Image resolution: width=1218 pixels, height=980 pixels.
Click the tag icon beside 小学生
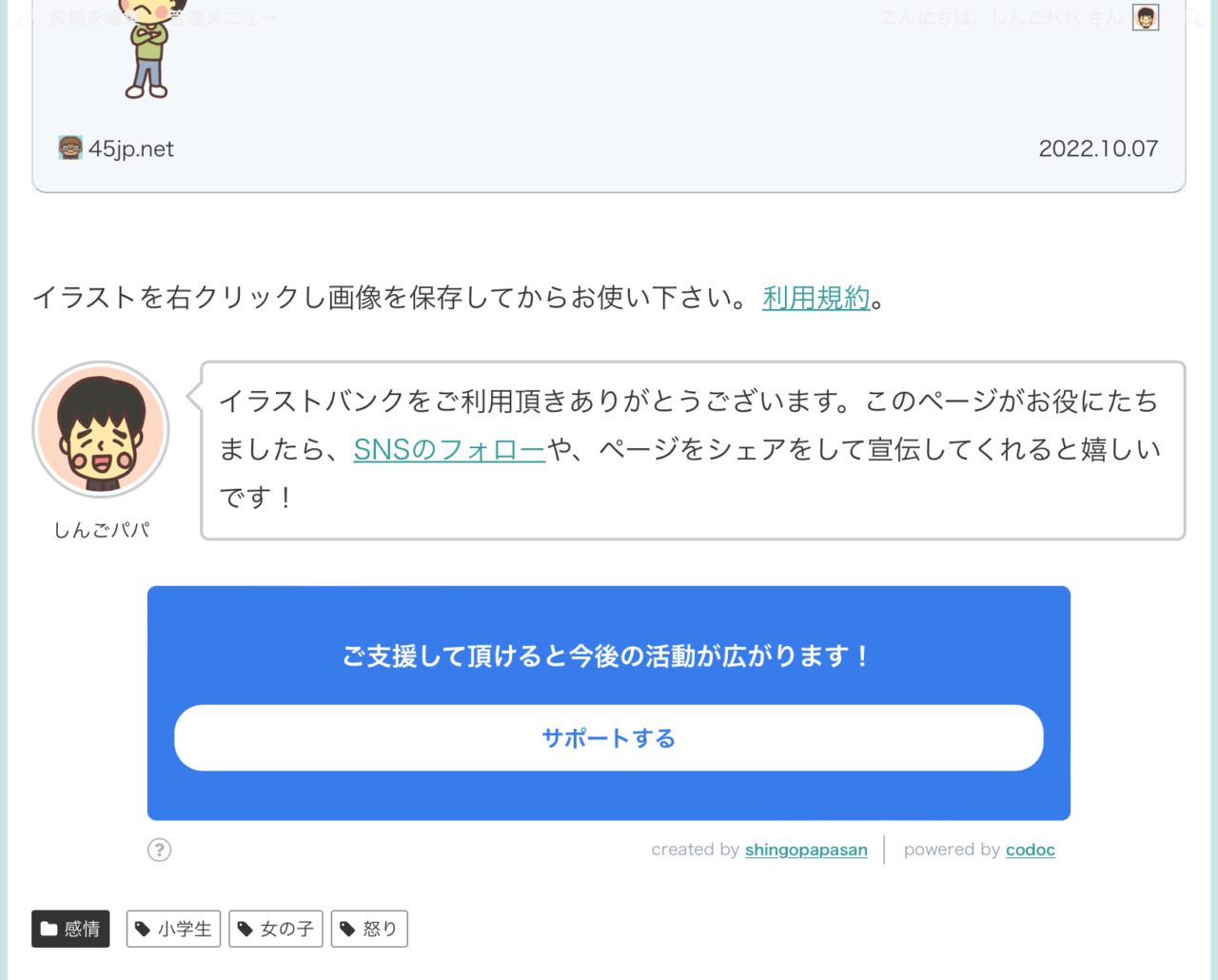(143, 929)
